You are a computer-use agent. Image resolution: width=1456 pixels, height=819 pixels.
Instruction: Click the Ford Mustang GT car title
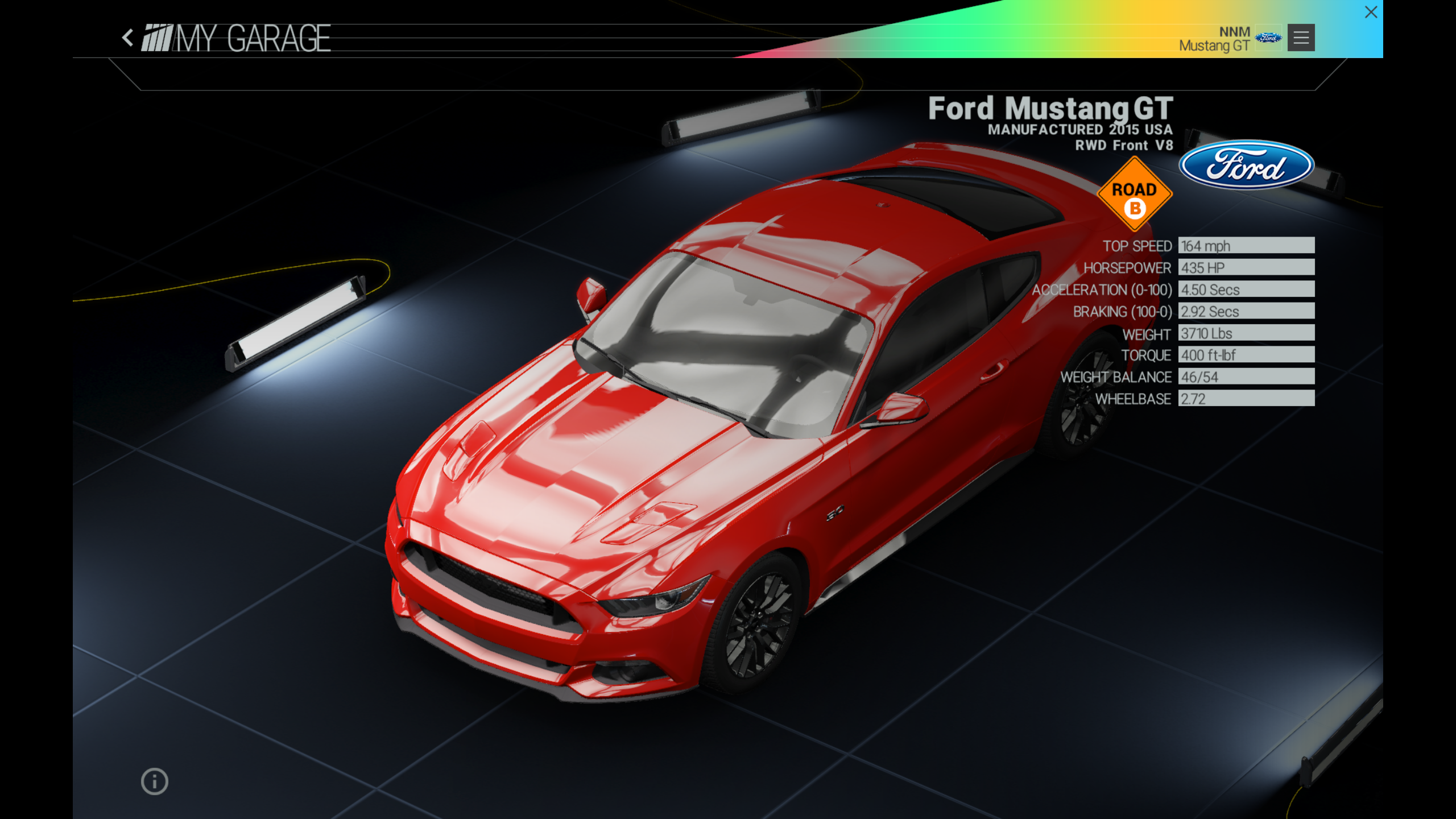coord(1050,108)
